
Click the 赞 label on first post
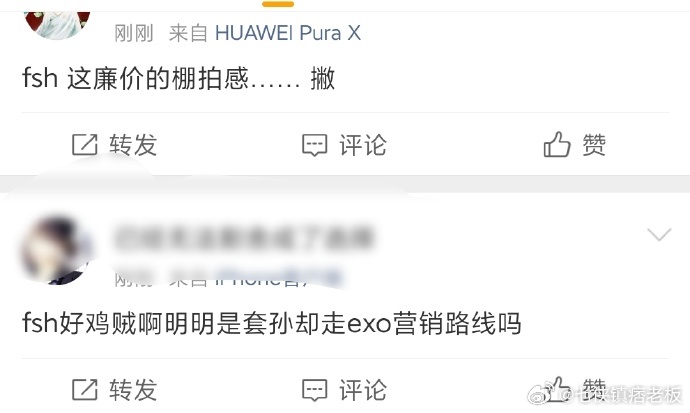coord(594,145)
